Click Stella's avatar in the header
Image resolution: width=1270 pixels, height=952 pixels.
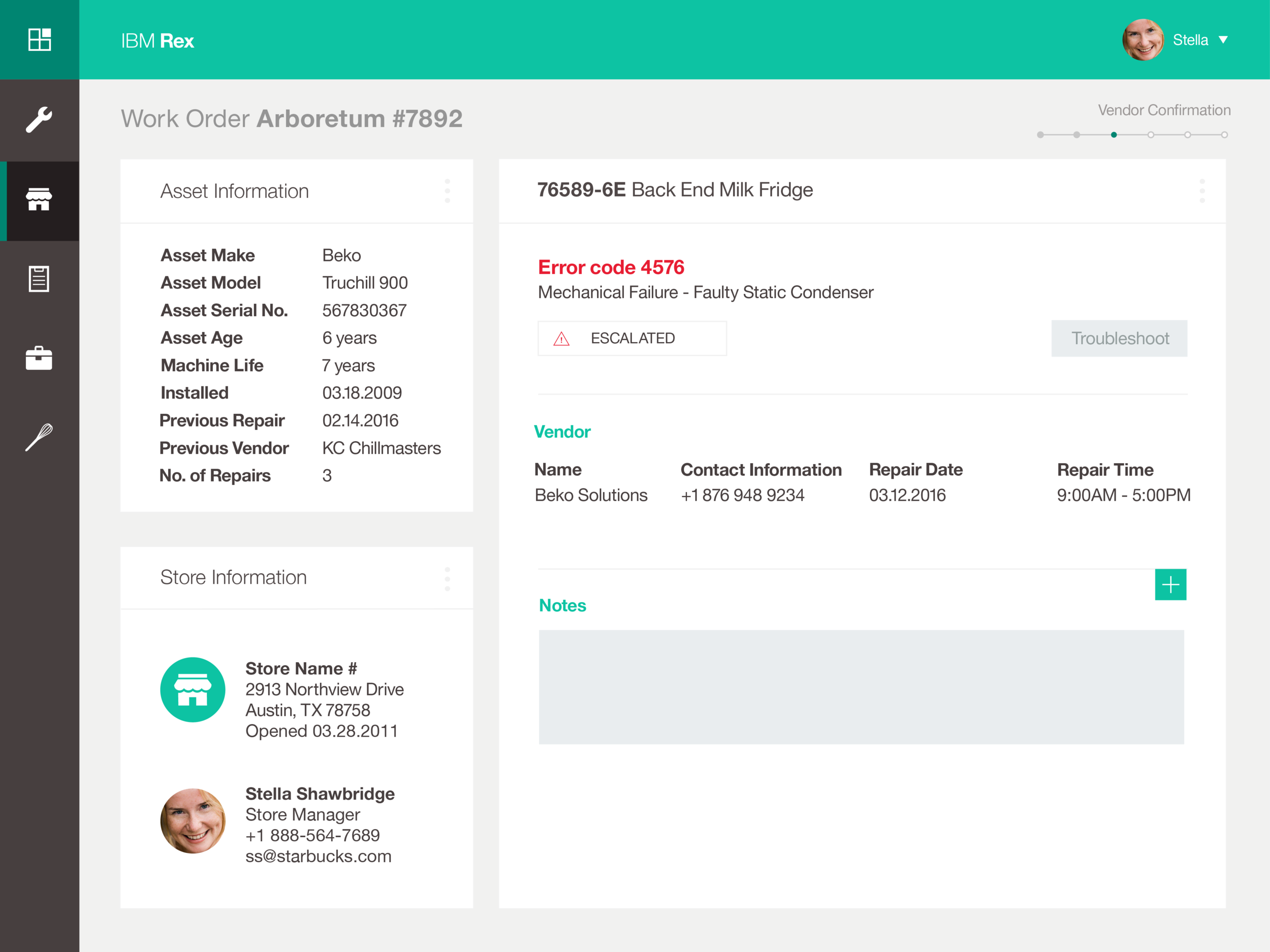click(x=1143, y=40)
